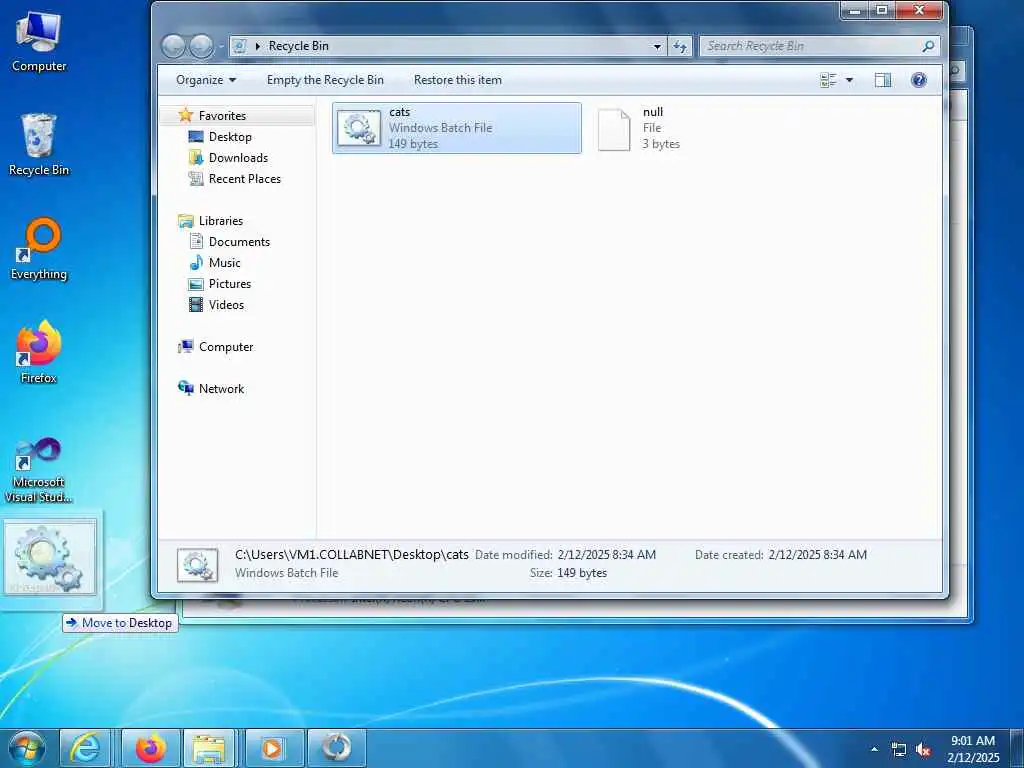Open the view options dropdown arrow
The height and width of the screenshot is (768, 1024).
(x=849, y=80)
